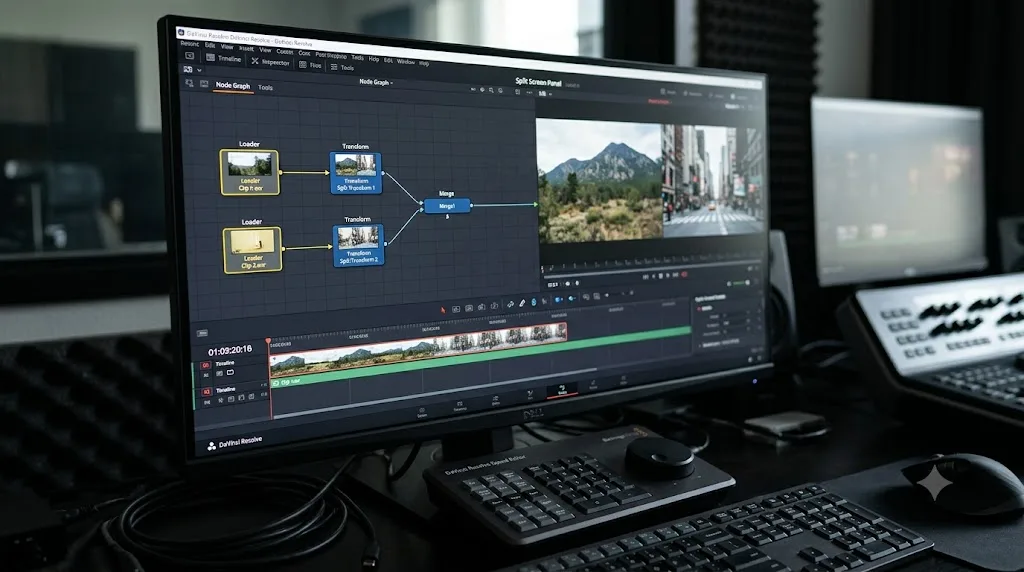Click the layout icon left of that chevron
1024x572 pixels.
(x=188, y=69)
